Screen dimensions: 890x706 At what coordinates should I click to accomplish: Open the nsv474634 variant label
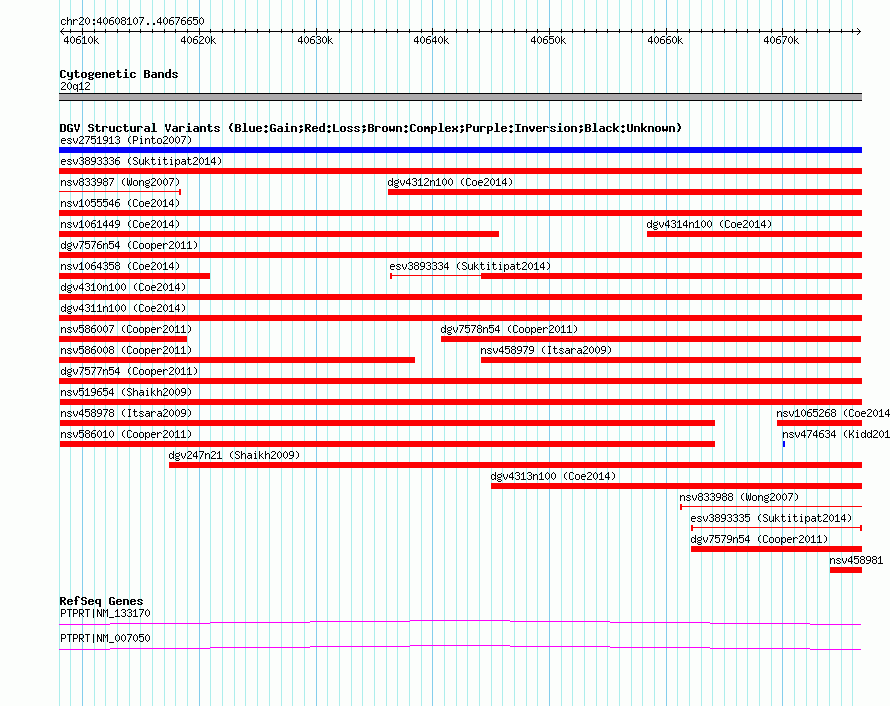[x=836, y=434]
